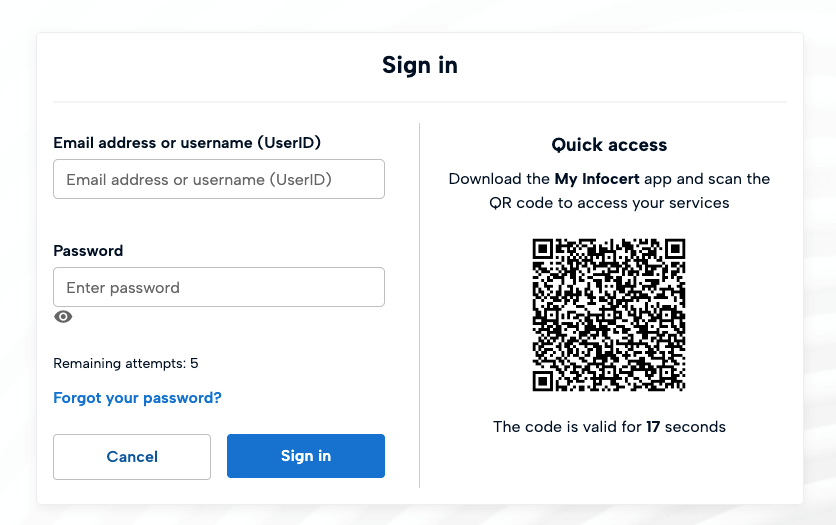This screenshot has width=836, height=525.
Task: Click the Quick access heading
Action: (x=609, y=145)
